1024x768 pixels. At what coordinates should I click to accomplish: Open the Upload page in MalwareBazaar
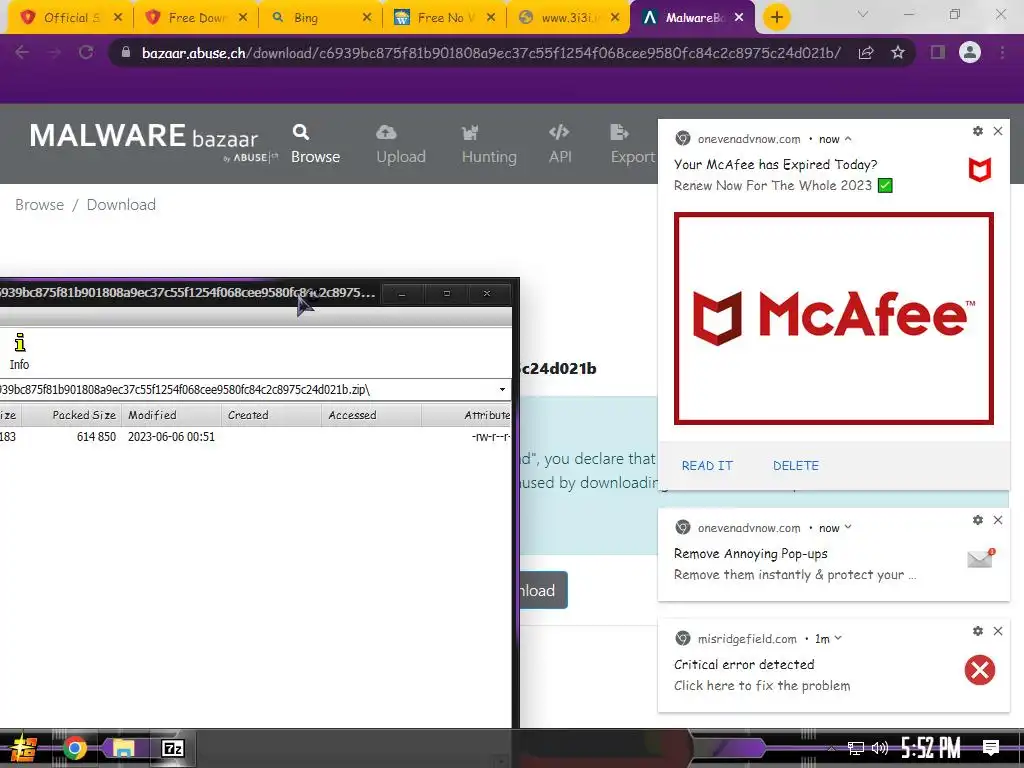400,144
